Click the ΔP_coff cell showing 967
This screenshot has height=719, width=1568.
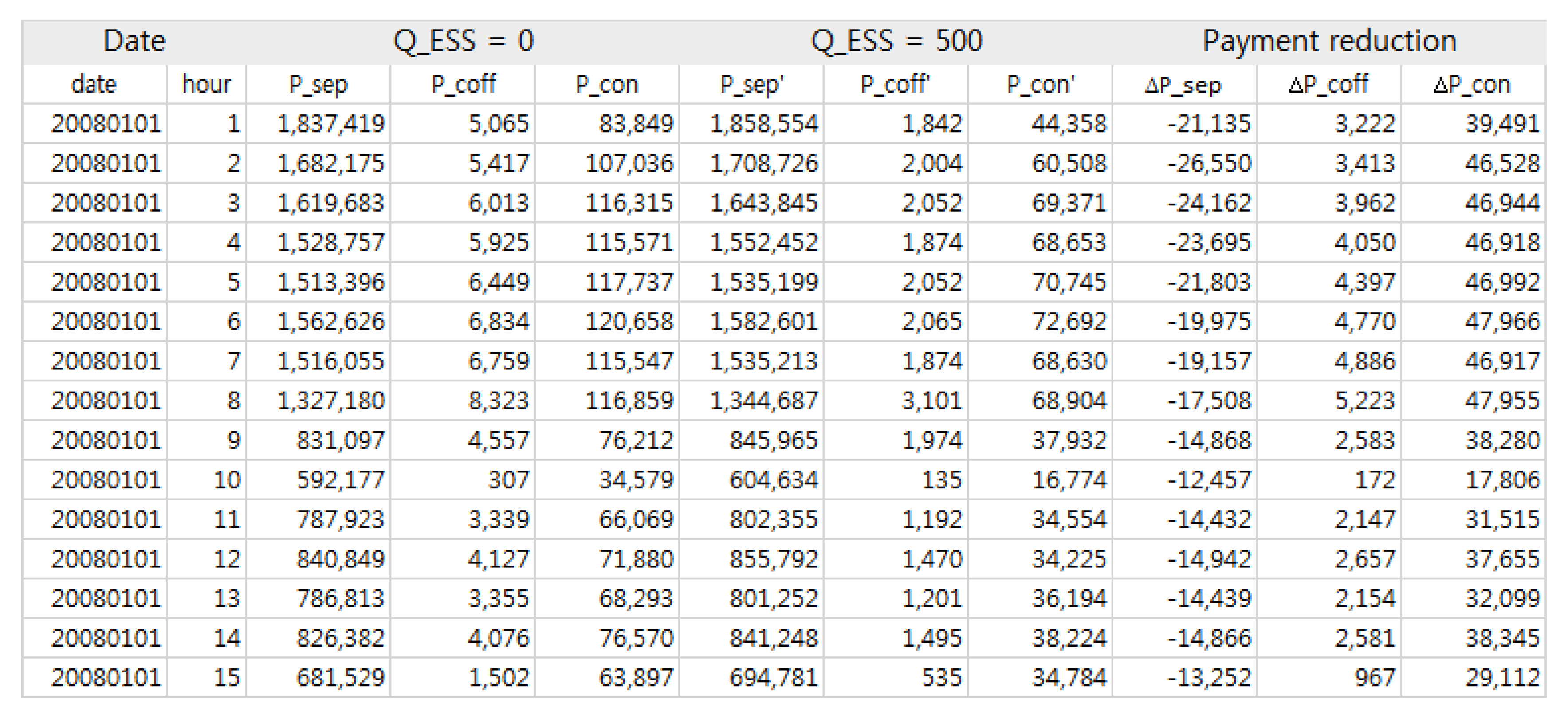(x=1375, y=678)
